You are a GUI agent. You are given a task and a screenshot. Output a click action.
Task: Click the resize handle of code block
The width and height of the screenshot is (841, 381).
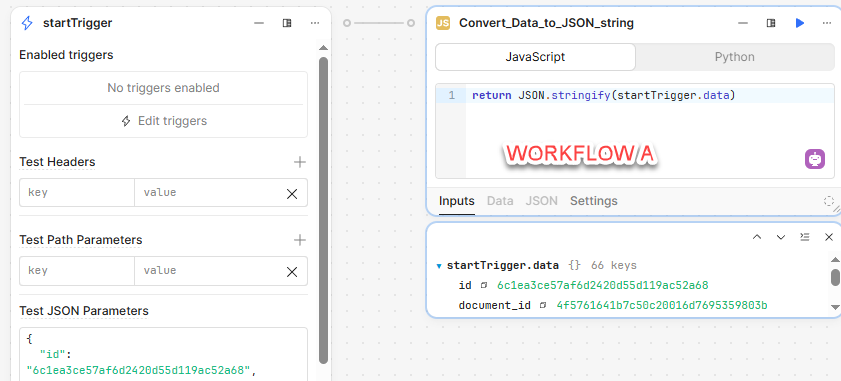[836, 210]
